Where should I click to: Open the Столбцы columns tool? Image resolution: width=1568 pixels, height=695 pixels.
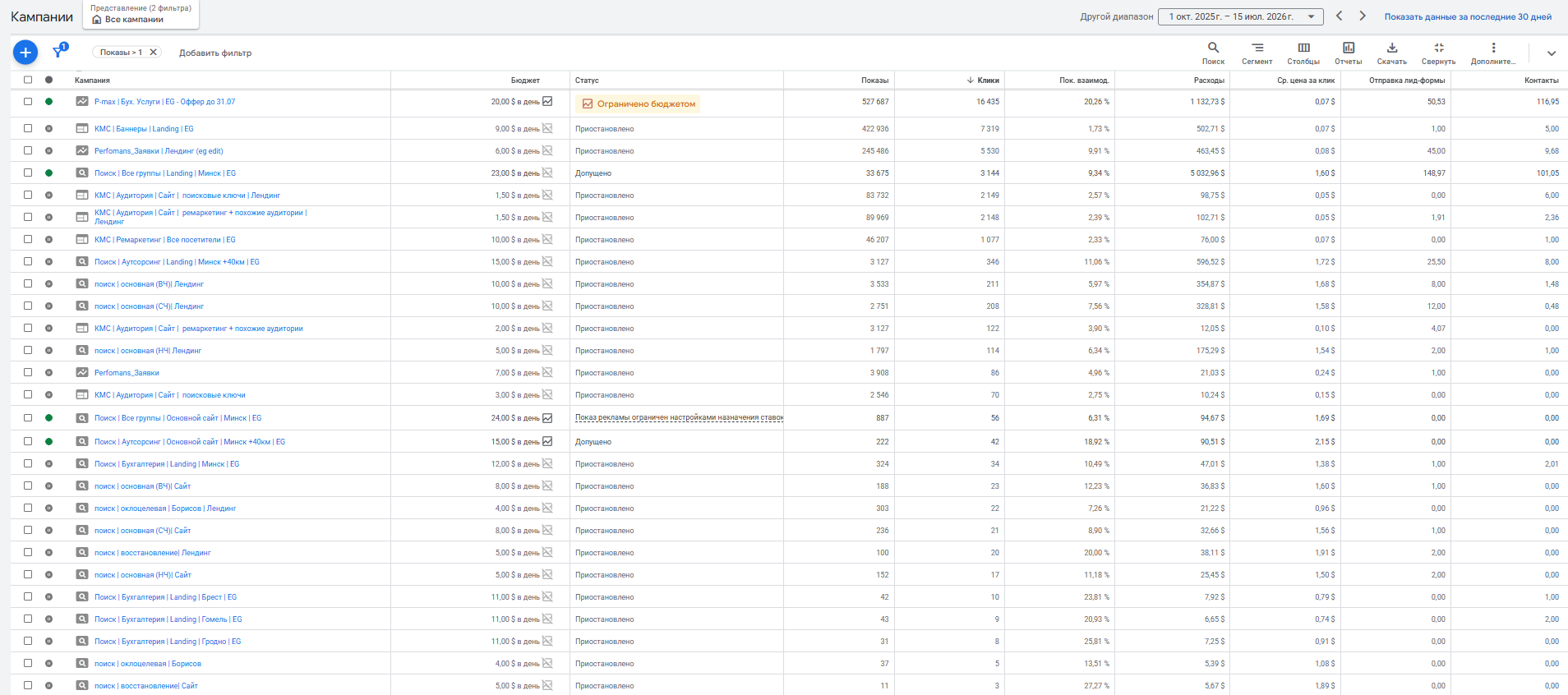coord(1303,53)
